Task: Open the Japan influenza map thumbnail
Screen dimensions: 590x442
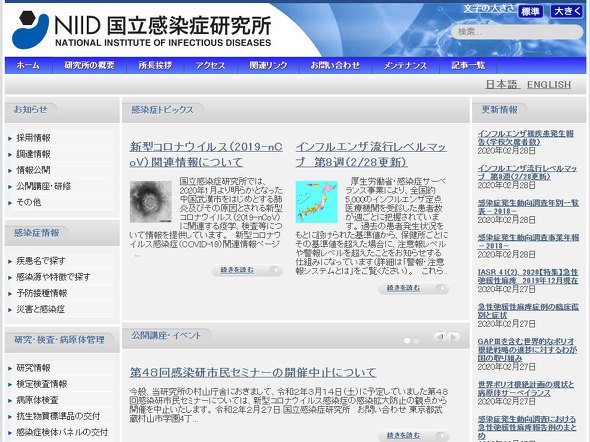Action: click(316, 202)
